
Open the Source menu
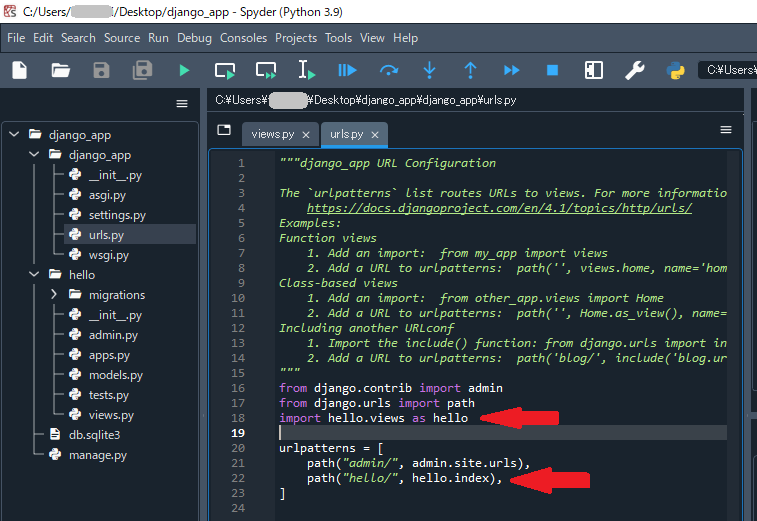pos(122,38)
